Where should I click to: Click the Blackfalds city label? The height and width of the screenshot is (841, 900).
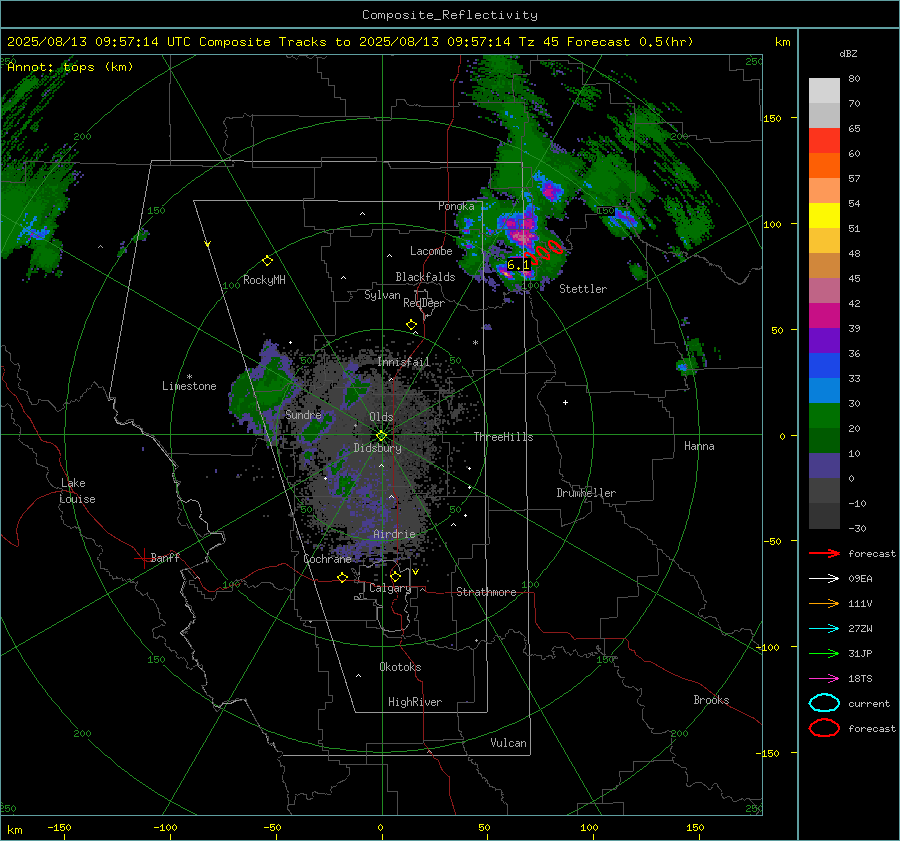coord(425,277)
